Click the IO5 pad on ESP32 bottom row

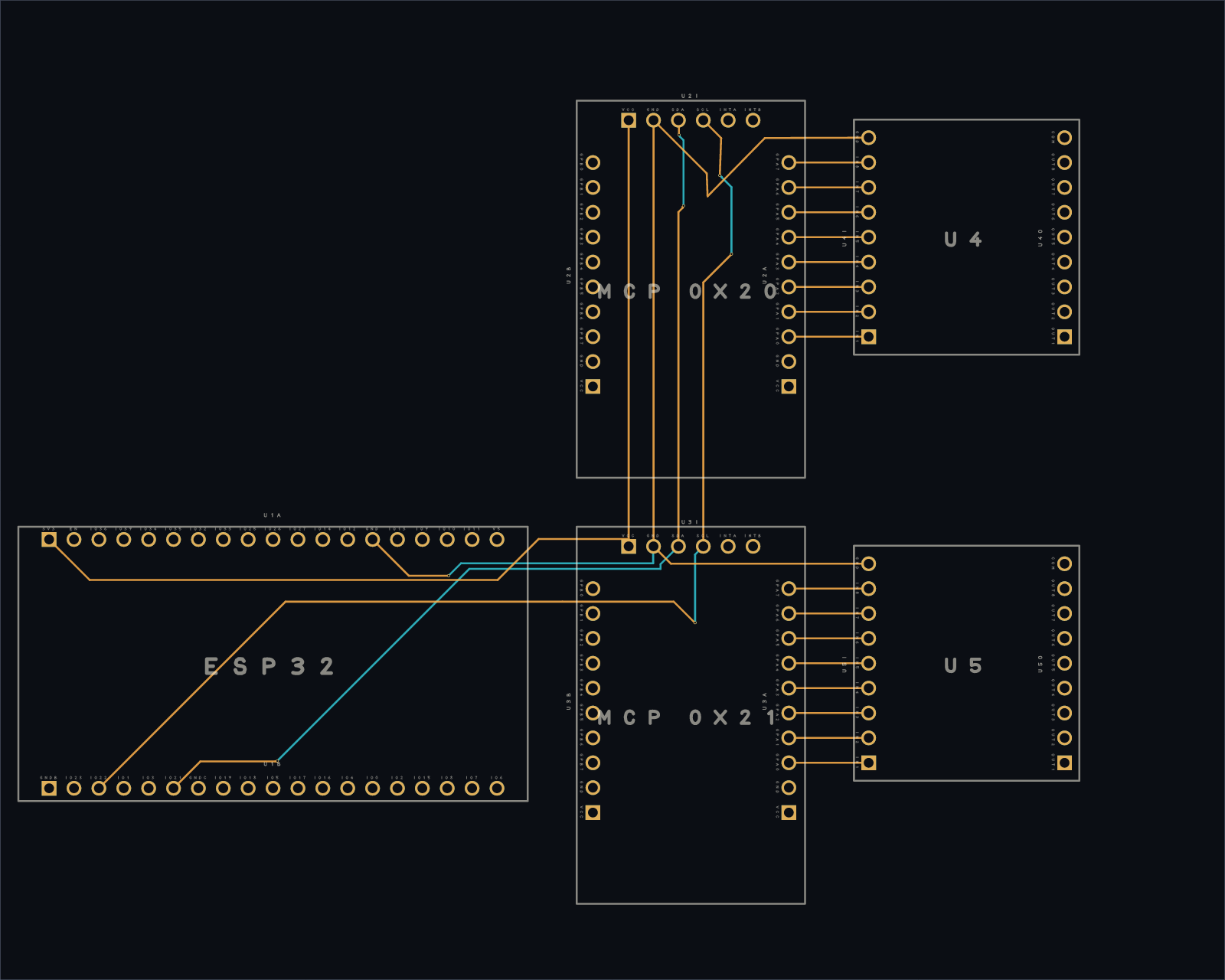pyautogui.click(x=273, y=788)
